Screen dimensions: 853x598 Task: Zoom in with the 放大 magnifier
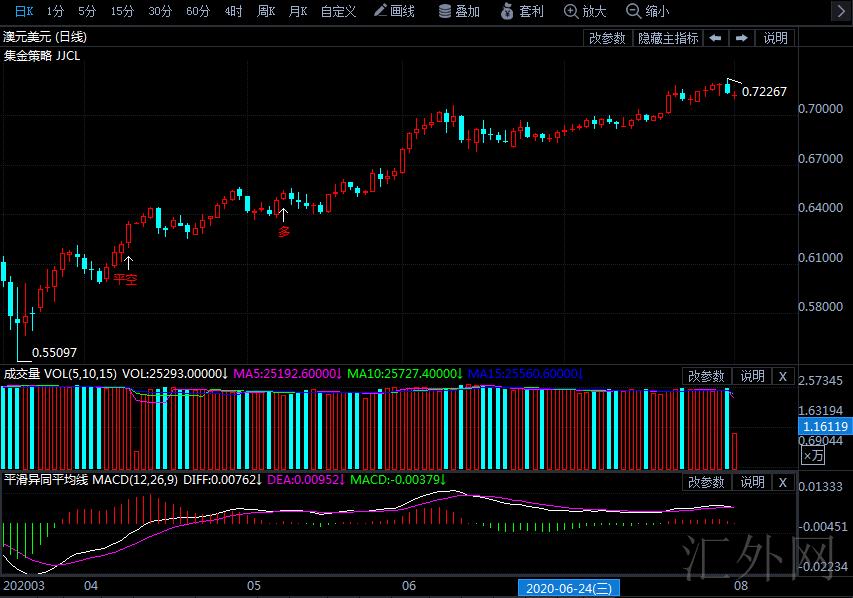point(585,11)
